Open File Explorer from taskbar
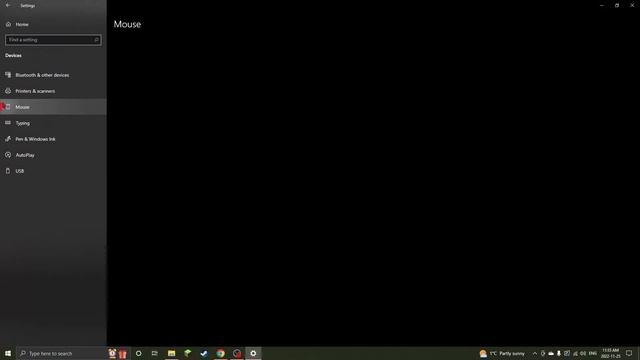The width and height of the screenshot is (640, 360). [x=171, y=353]
